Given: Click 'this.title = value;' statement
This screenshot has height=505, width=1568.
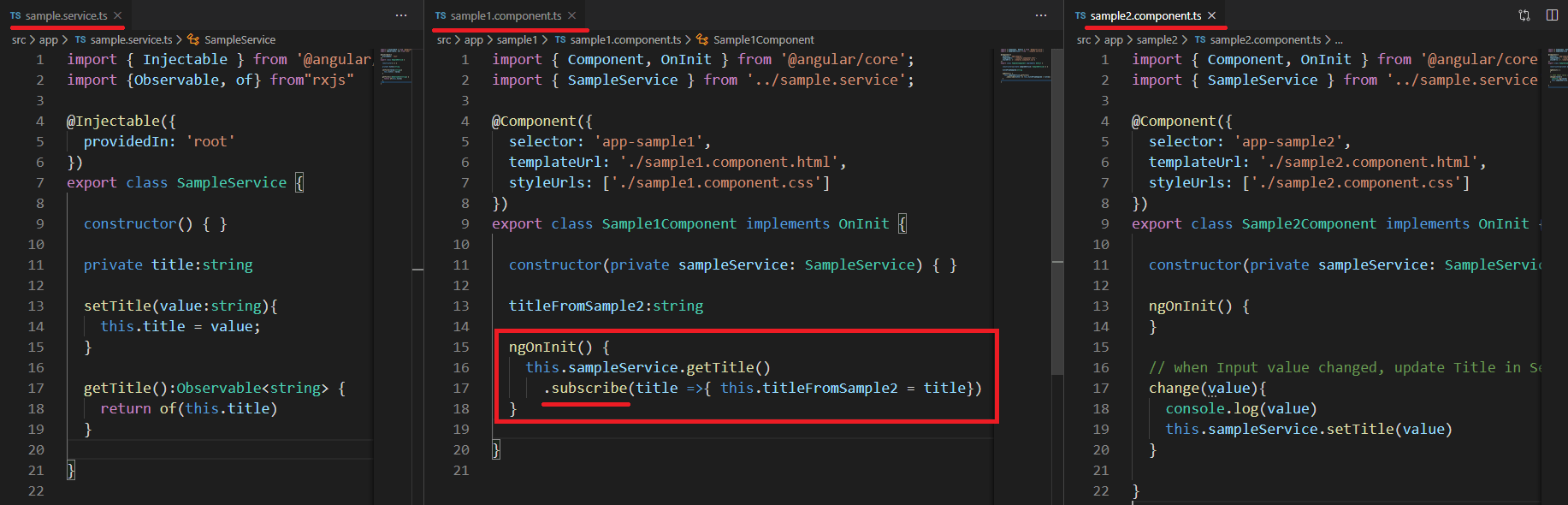Looking at the screenshot, I should coord(180,326).
